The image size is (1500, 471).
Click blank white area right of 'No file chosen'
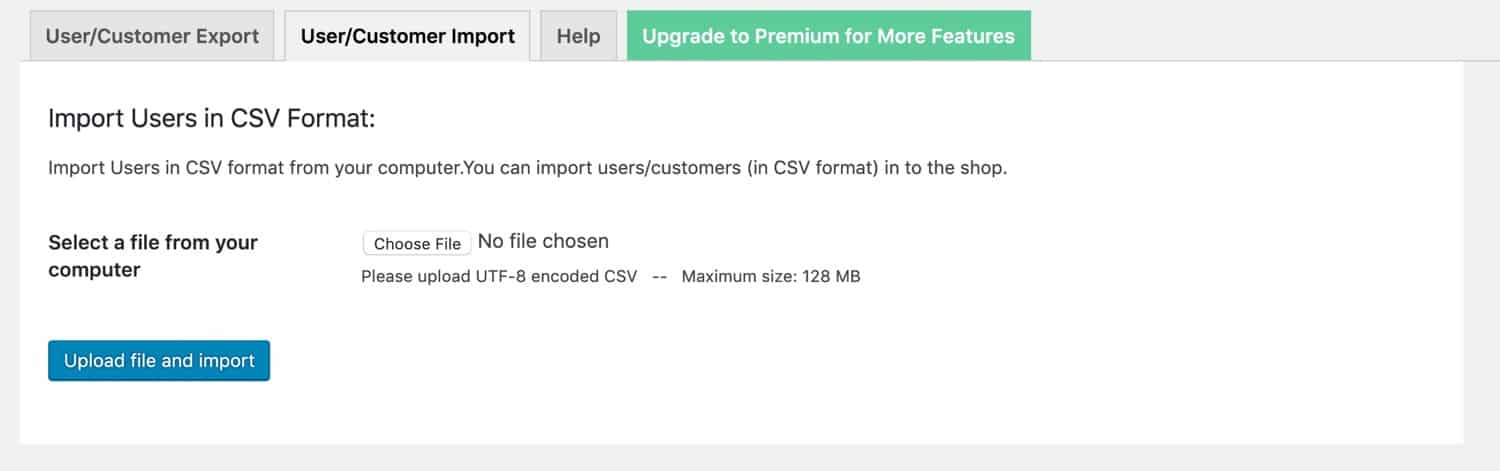(x=1000, y=241)
